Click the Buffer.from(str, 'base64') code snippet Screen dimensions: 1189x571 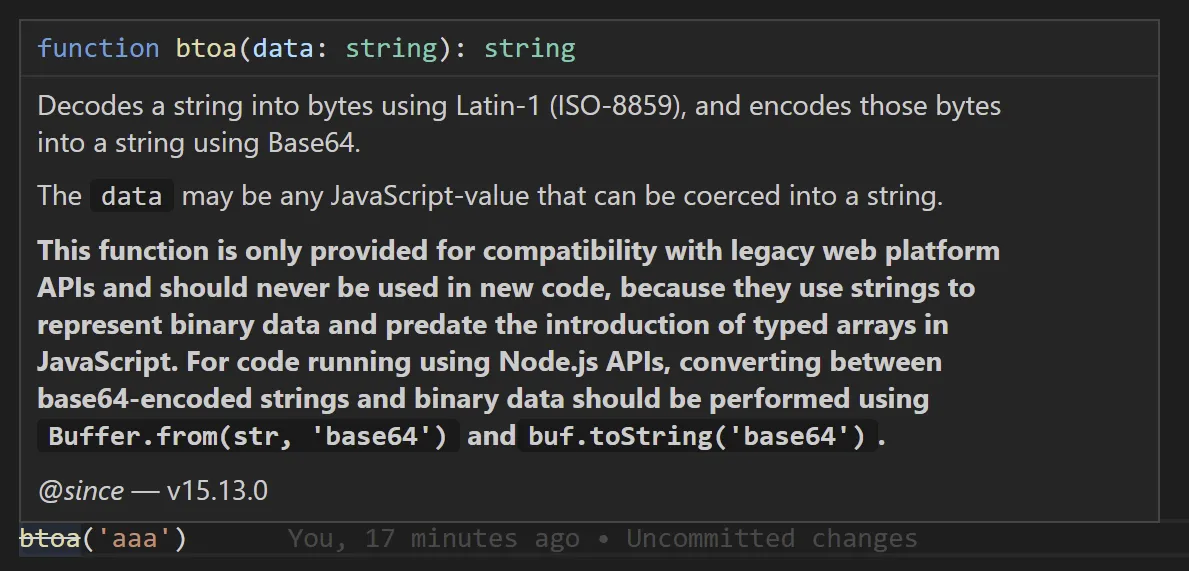pyautogui.click(x=248, y=437)
